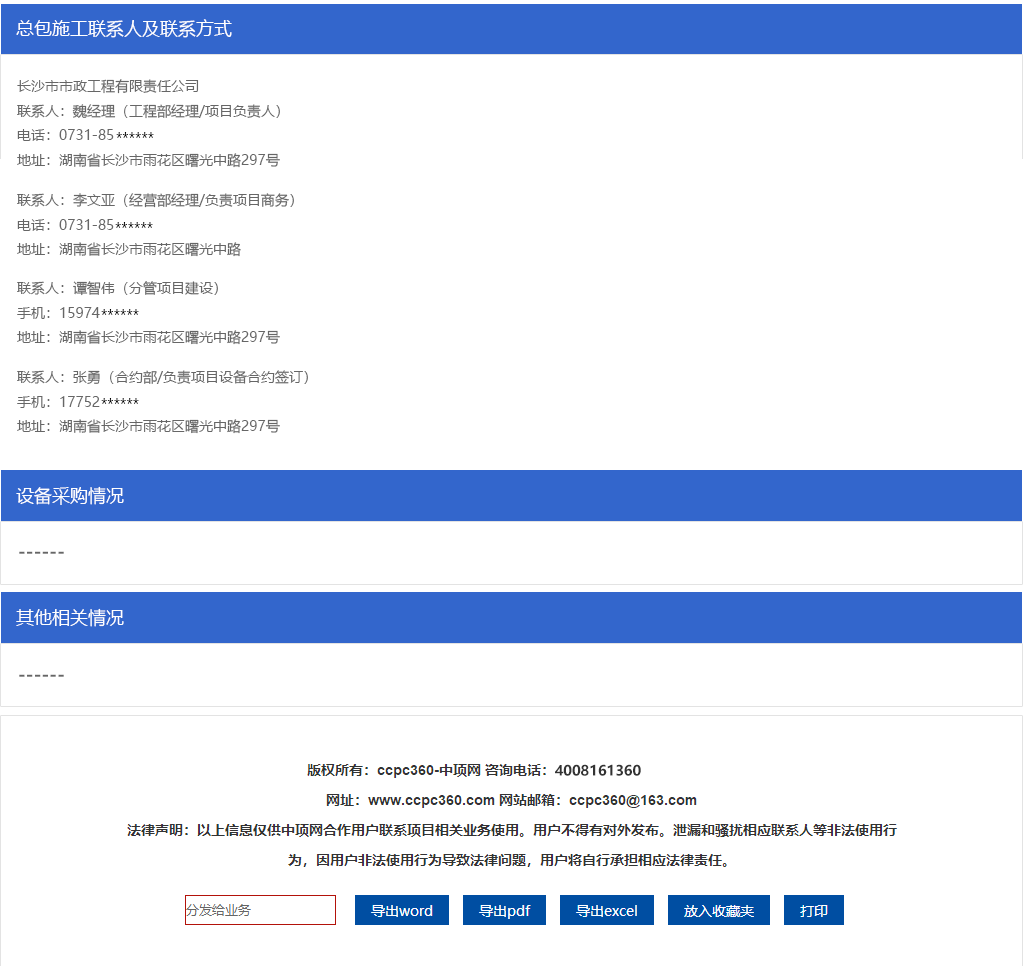Open website address www.ccpc360.com in footer
This screenshot has height=966, width=1023.
point(431,800)
